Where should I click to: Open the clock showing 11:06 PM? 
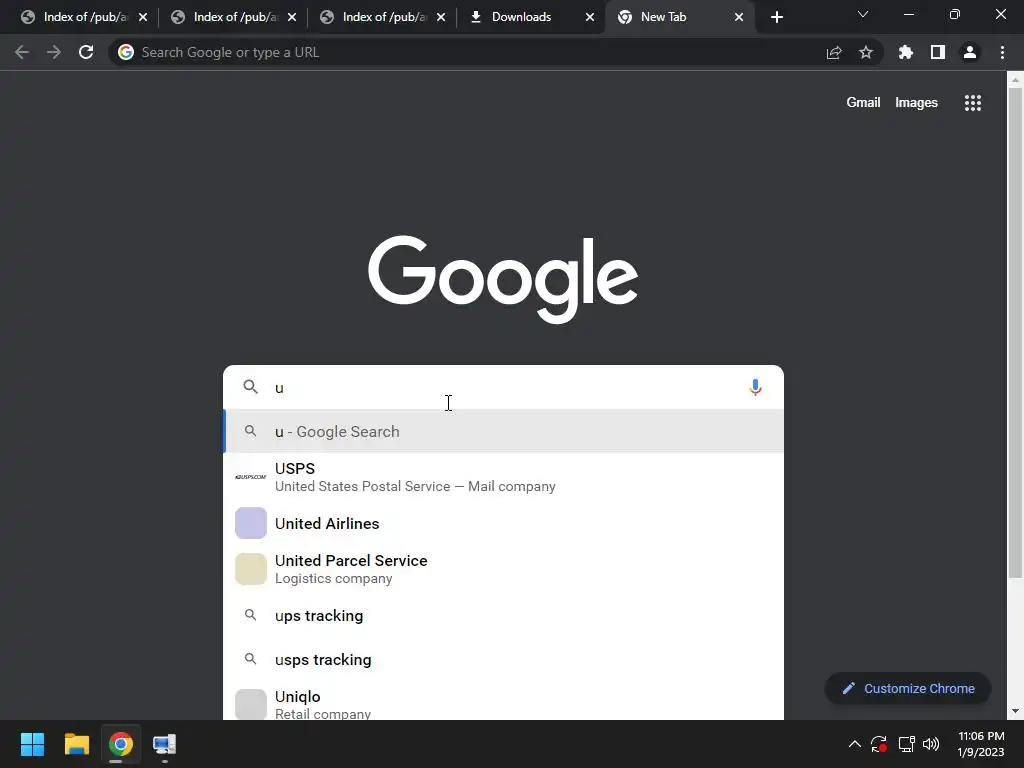click(x=980, y=744)
